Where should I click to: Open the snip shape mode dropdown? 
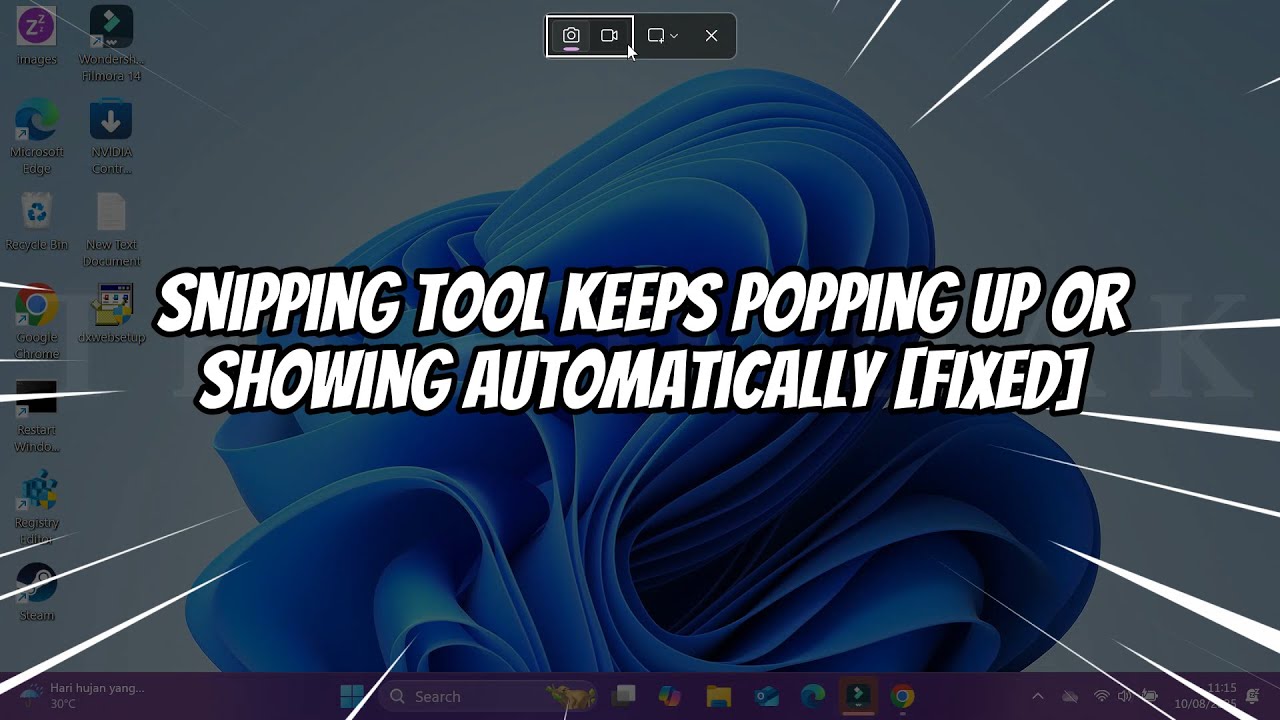pyautogui.click(x=663, y=36)
